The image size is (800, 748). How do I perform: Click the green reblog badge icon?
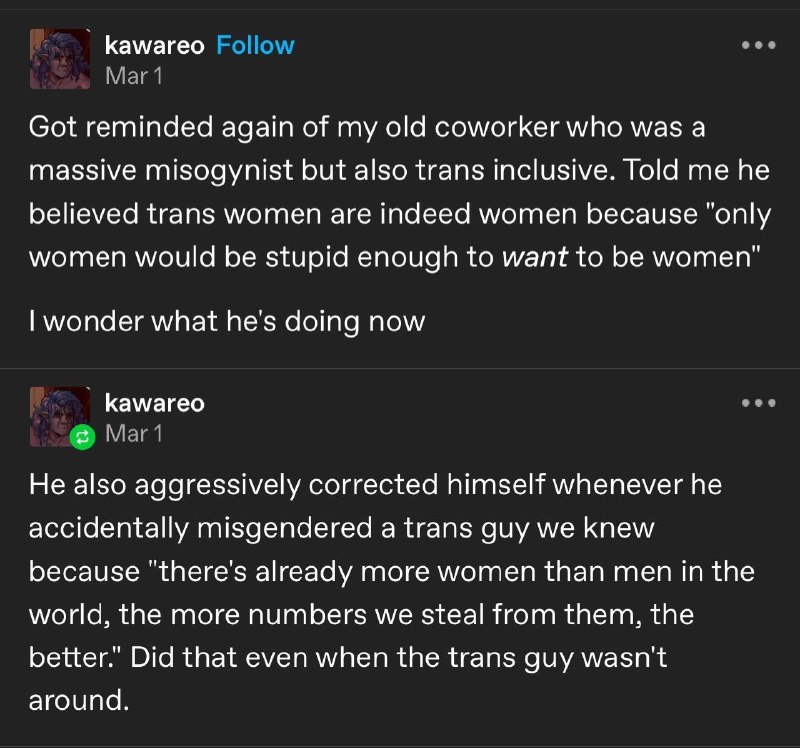(x=83, y=437)
